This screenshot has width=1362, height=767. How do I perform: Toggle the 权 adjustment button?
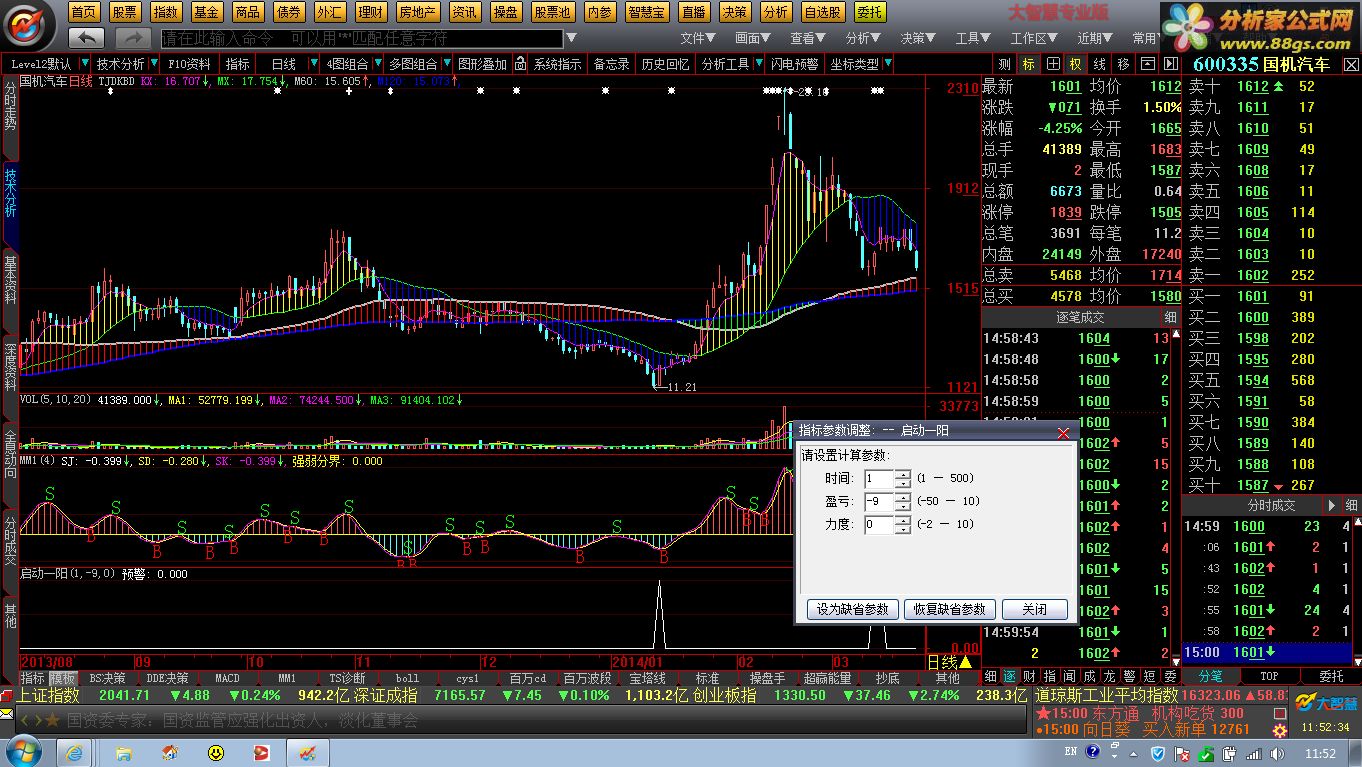[x=1076, y=63]
